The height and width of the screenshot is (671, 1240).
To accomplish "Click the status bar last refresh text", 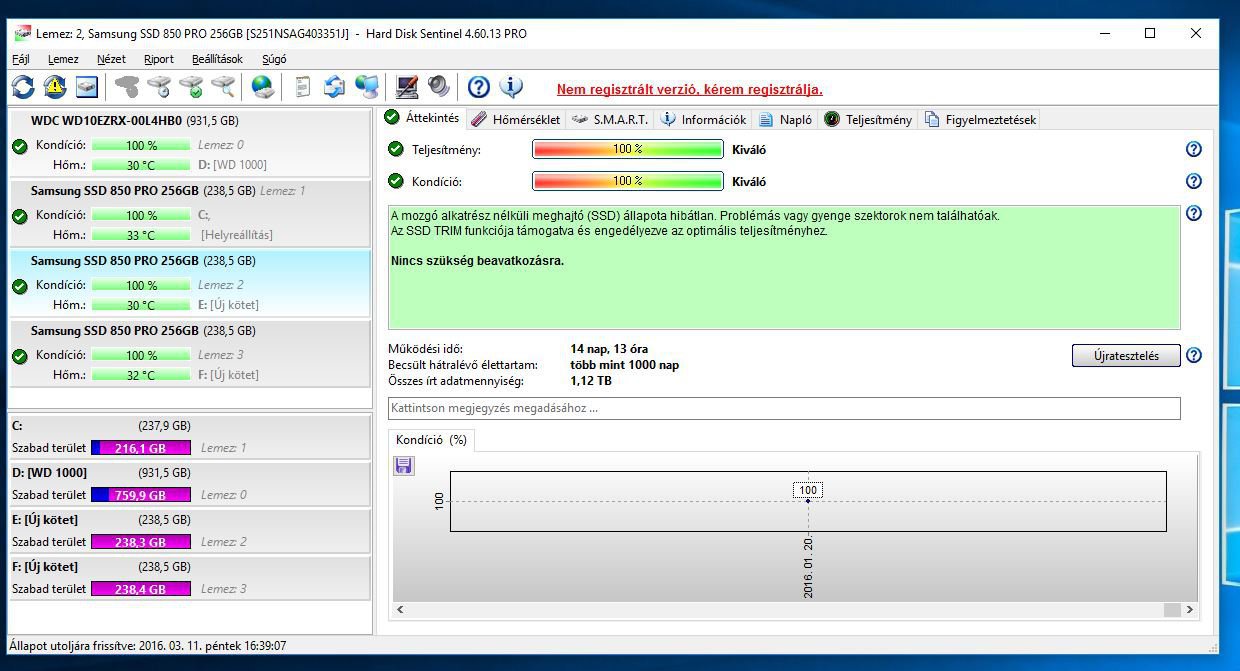I will pos(148,646).
